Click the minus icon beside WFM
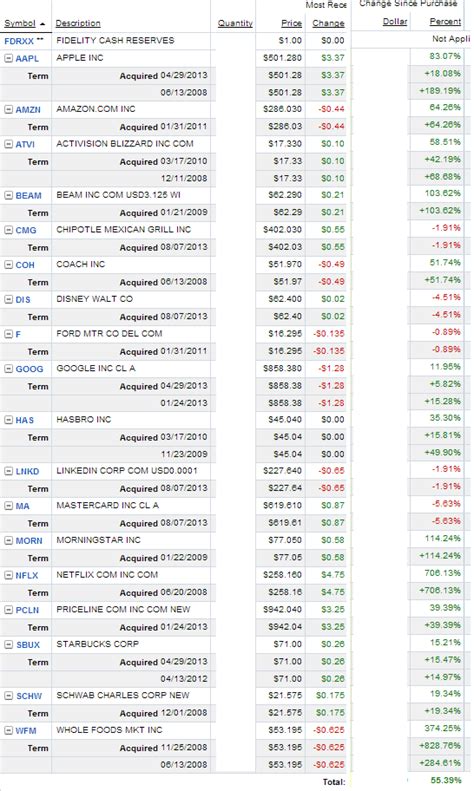 pos(8,730)
